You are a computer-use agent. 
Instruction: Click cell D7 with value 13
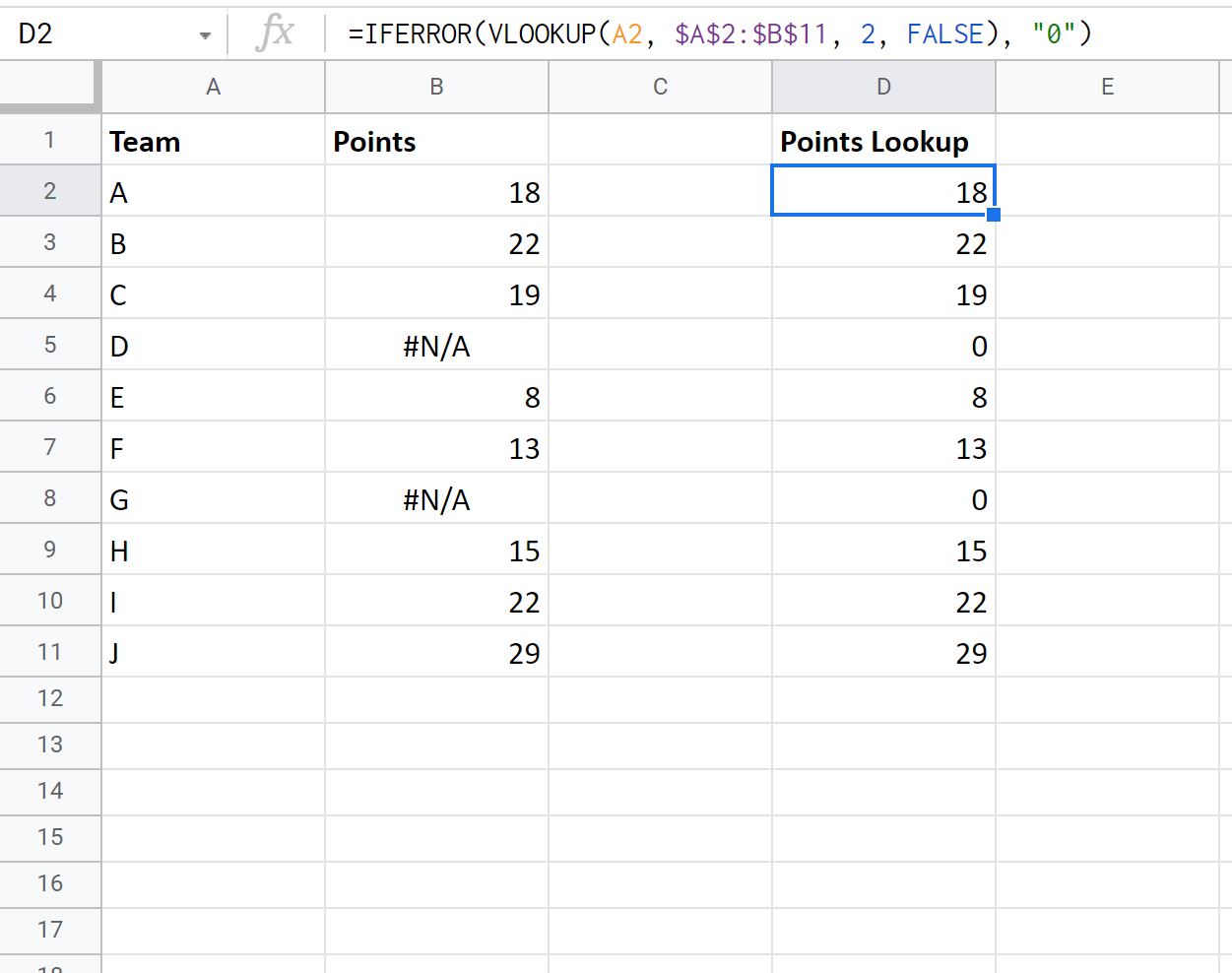[x=883, y=447]
